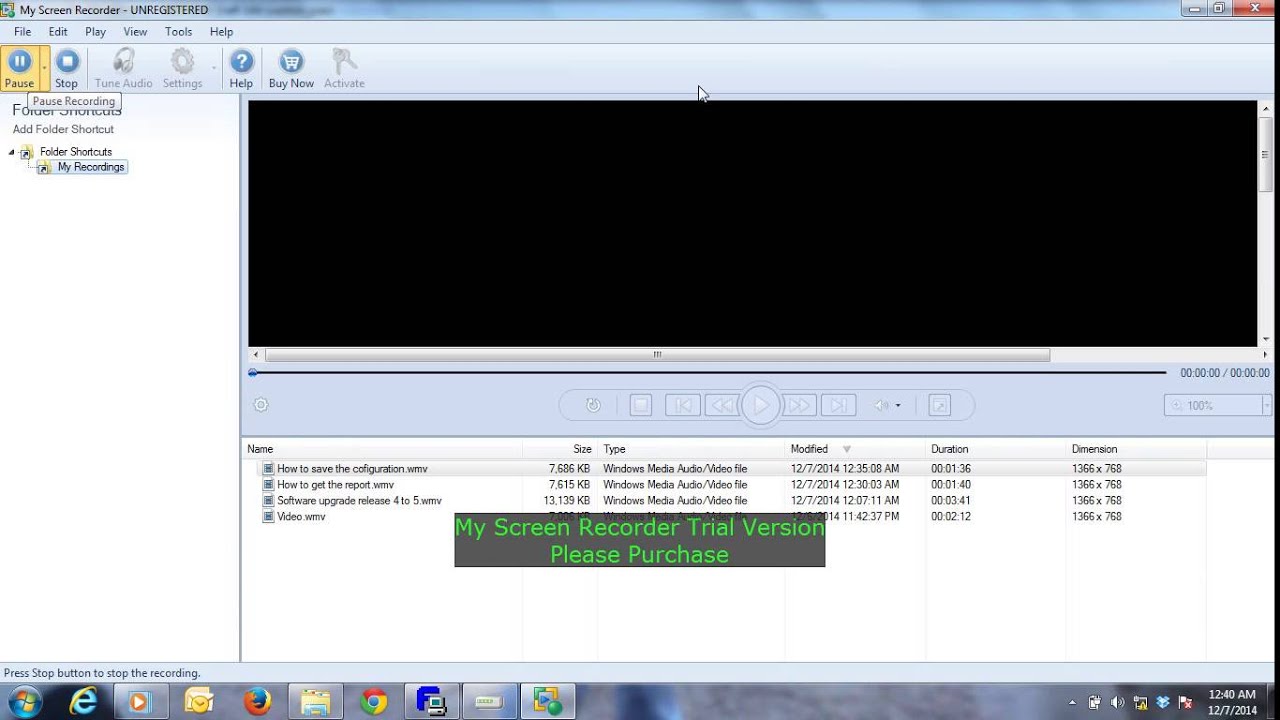Click the Add Folder Shortcut link
This screenshot has height=720, width=1280.
coord(63,129)
